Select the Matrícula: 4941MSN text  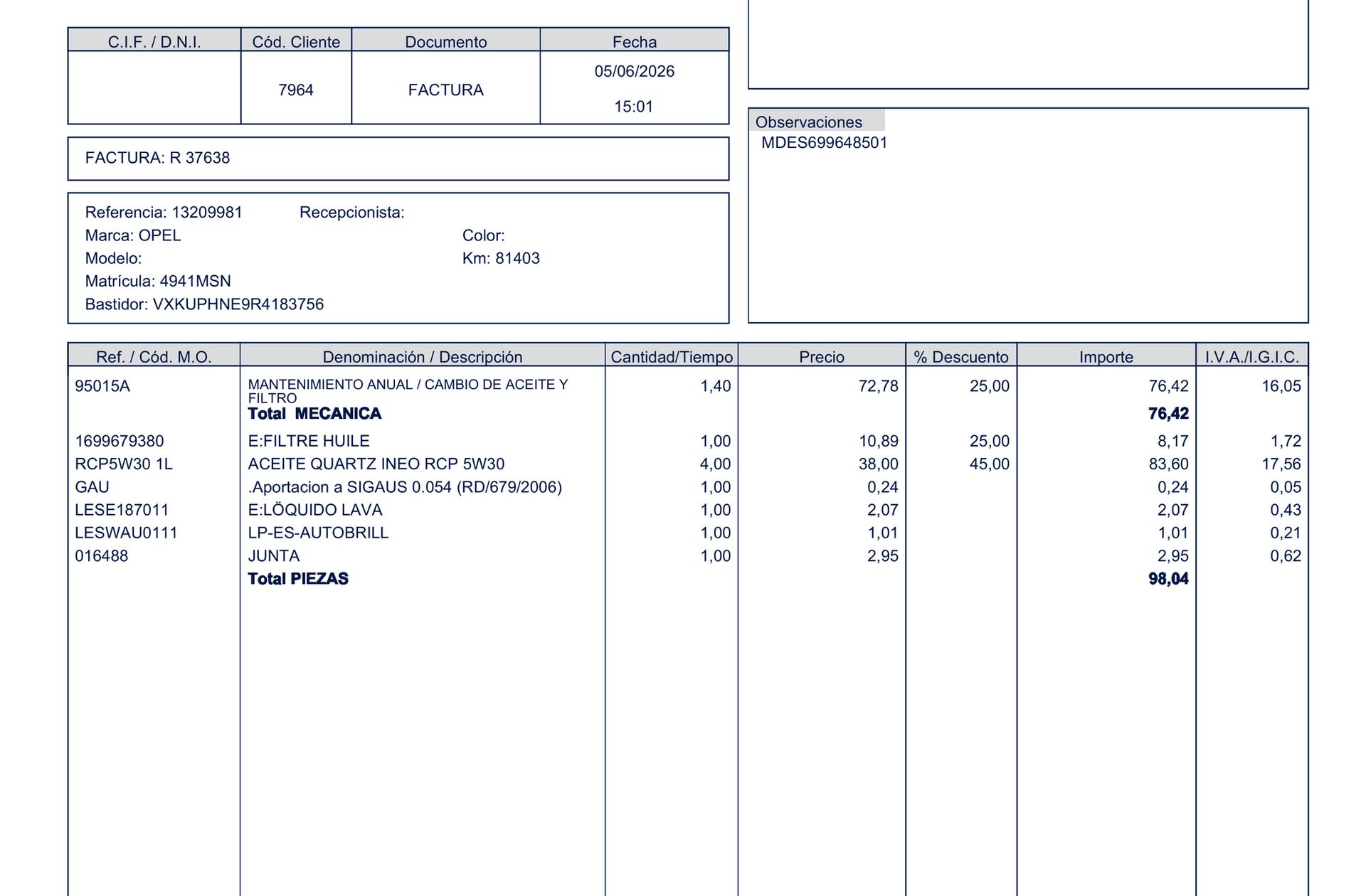(158, 281)
